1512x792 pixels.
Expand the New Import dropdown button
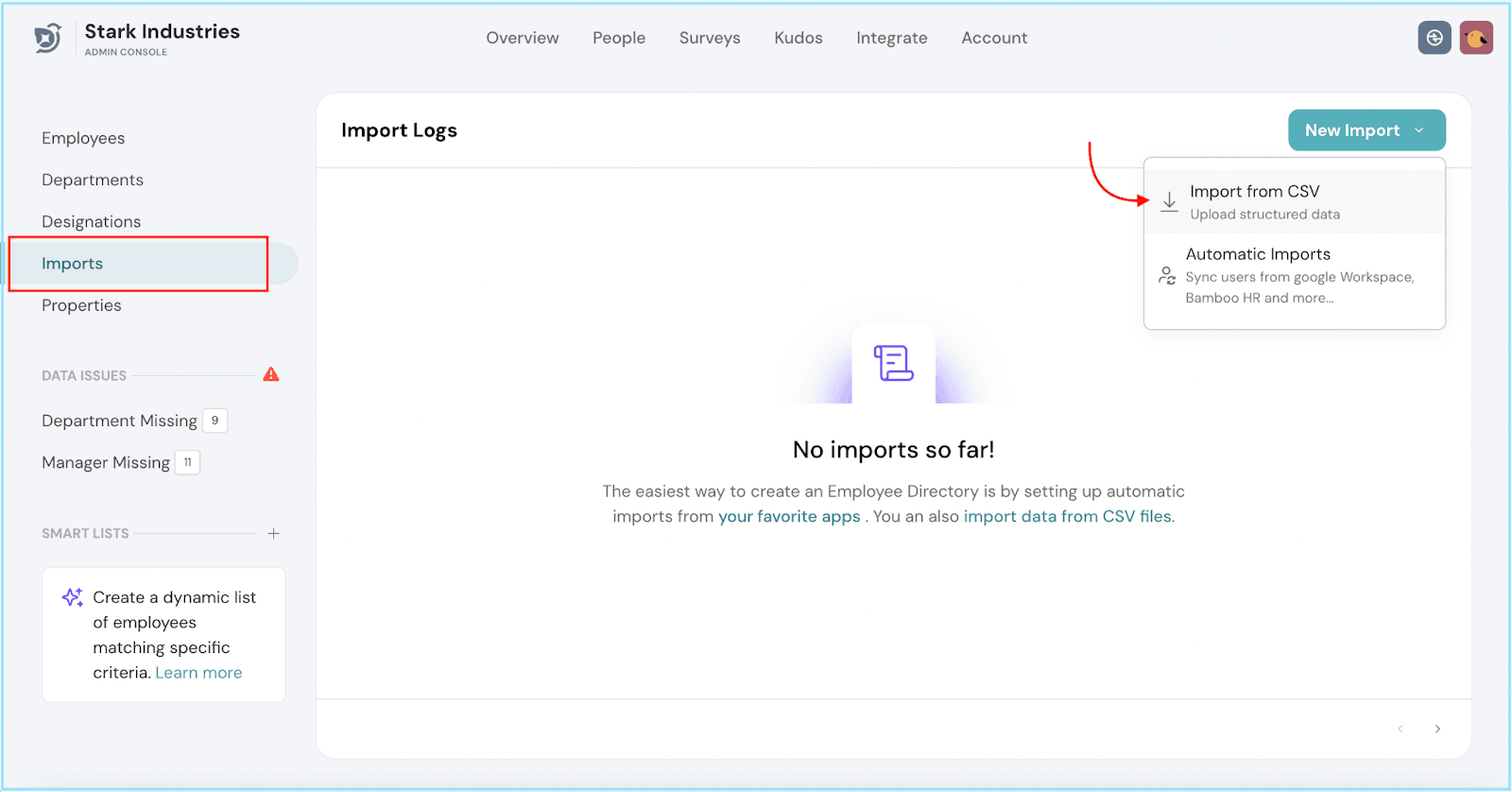pos(1366,130)
